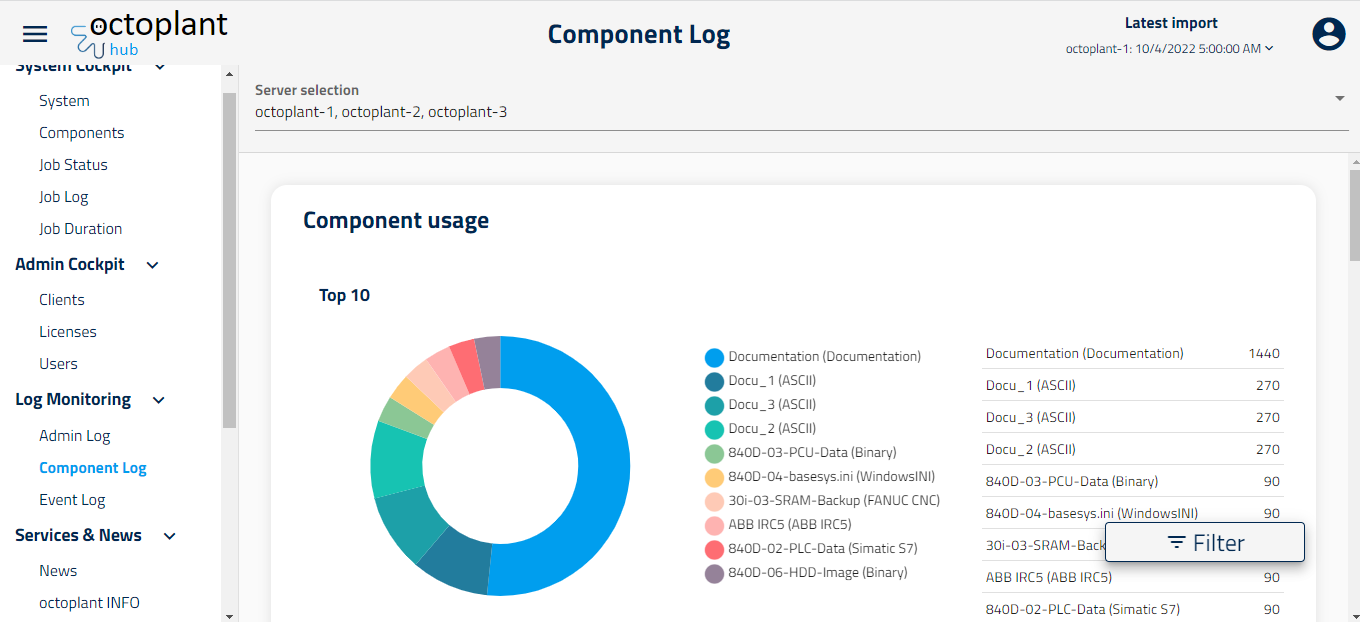Toggle ABB IRC5 legend color dot
Screen dimensions: 1360x622
[x=714, y=525]
